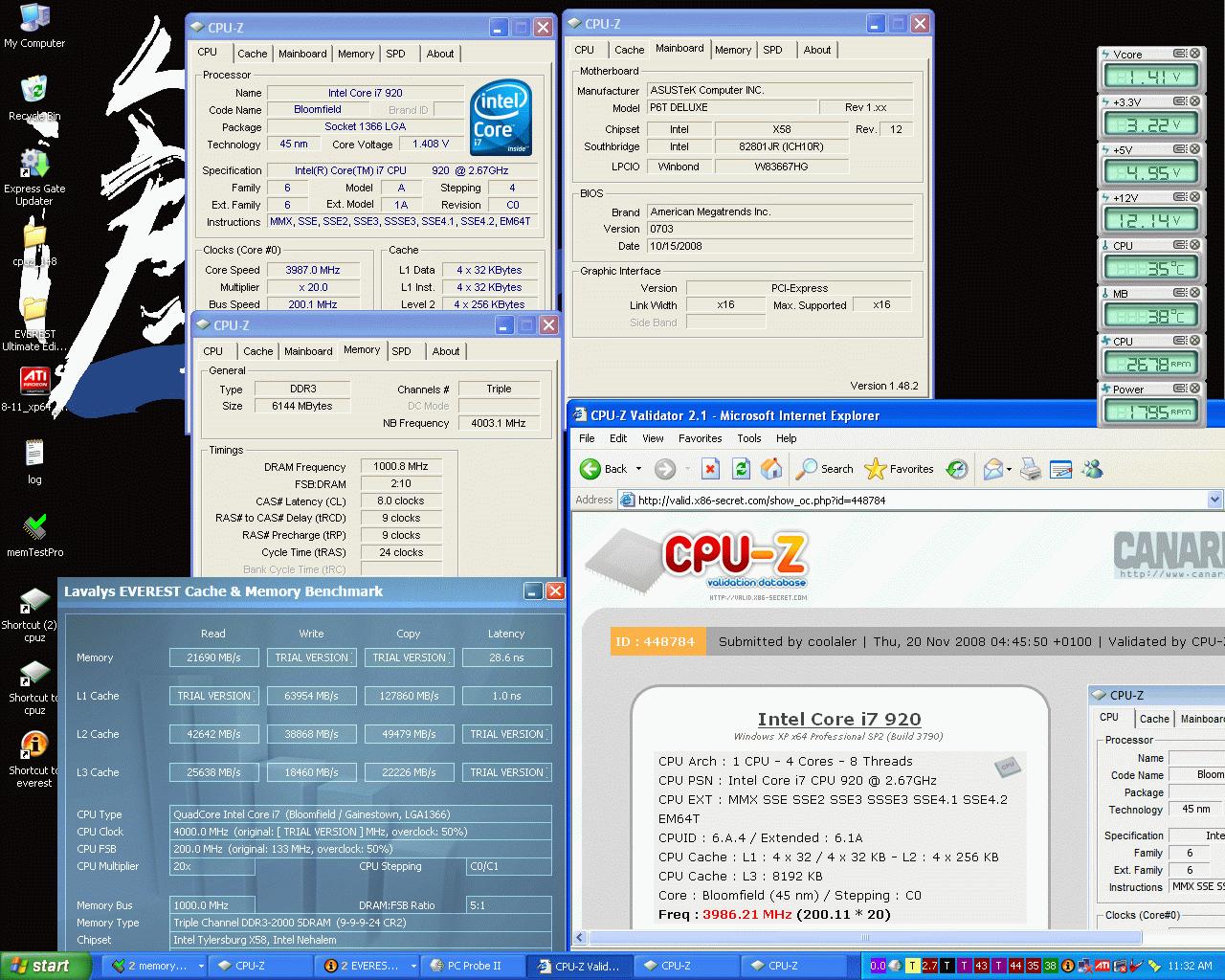This screenshot has height=980, width=1225.
Task: Select the ATI 8-11_xp64 installer desktop icon
Action: 34,390
